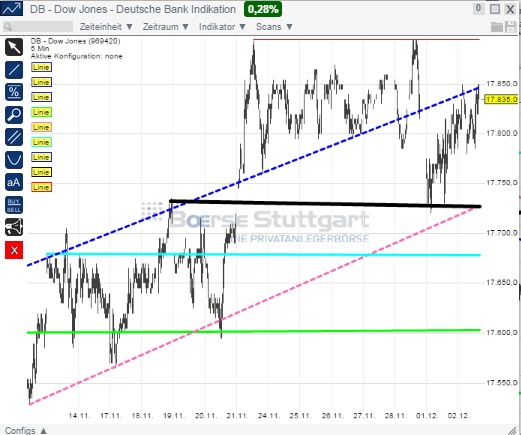Click the cyan horizontal line
This screenshot has height=435, width=521.
[x=263, y=255]
